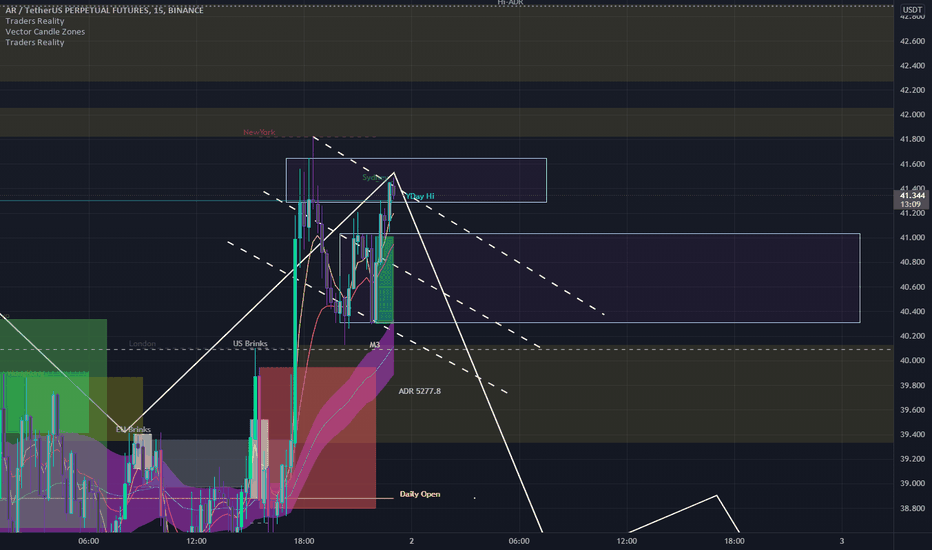Click the Sydney session label

click(x=374, y=177)
